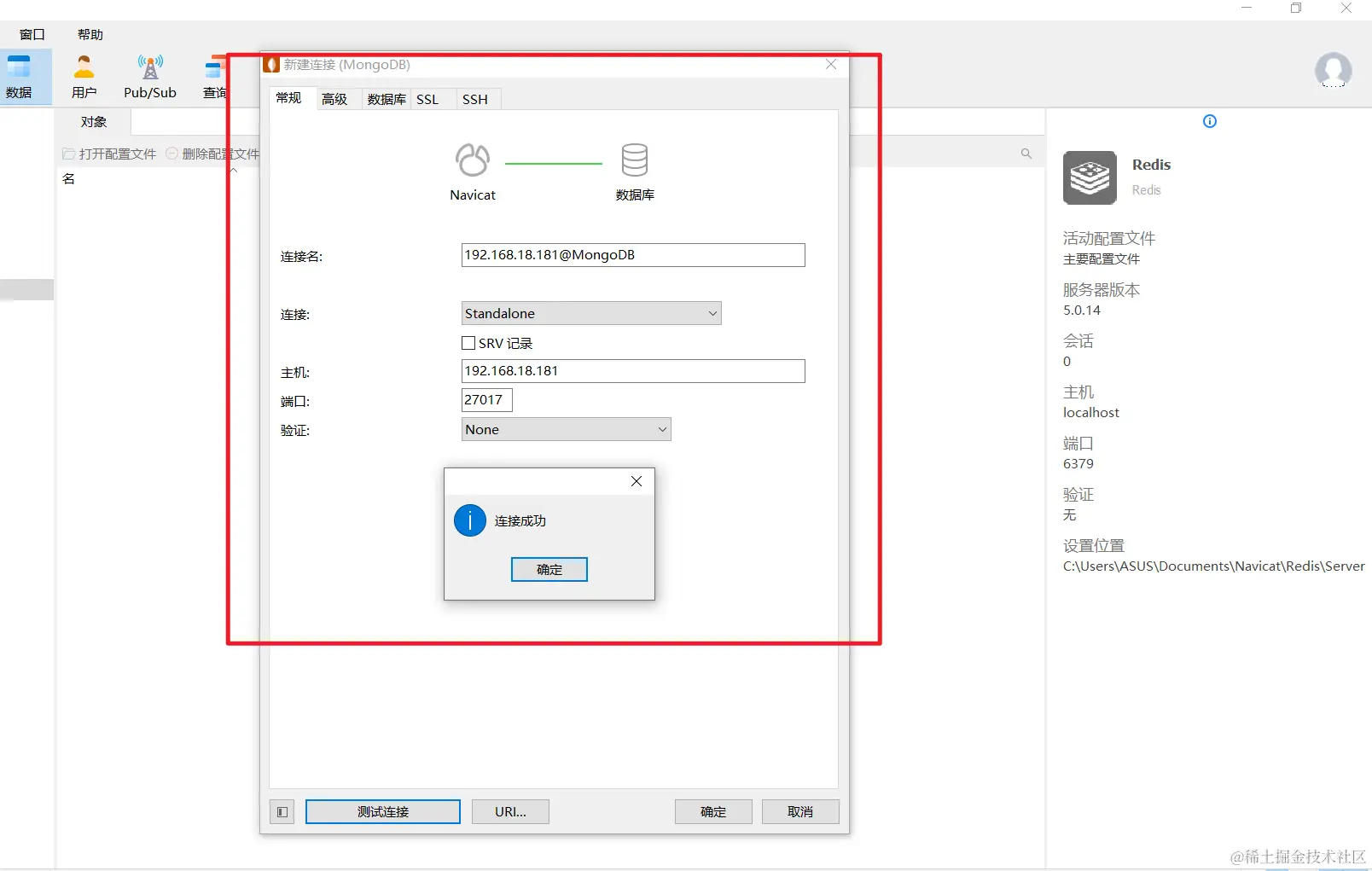Toggle the side panel icon at dialog bottom

tap(282, 811)
